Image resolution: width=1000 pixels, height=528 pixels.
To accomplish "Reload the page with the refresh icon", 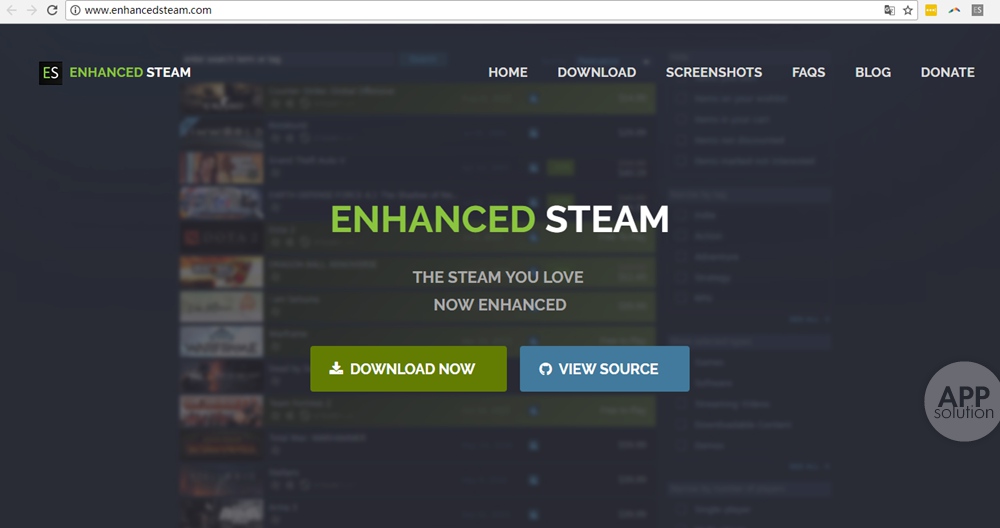I will [52, 10].
